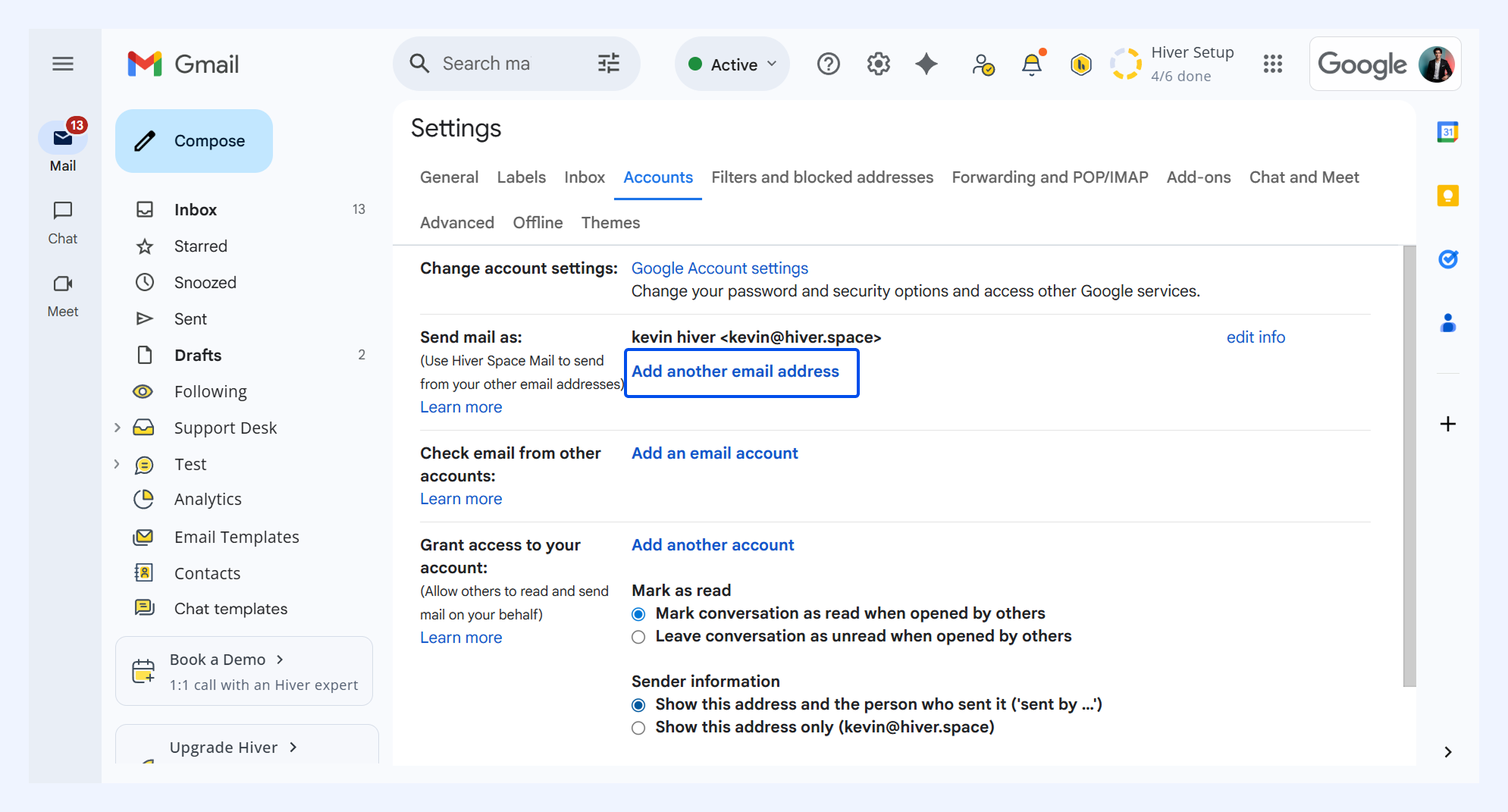Open Google Tasks side panel
This screenshot has width=1508, height=812.
(x=1448, y=259)
